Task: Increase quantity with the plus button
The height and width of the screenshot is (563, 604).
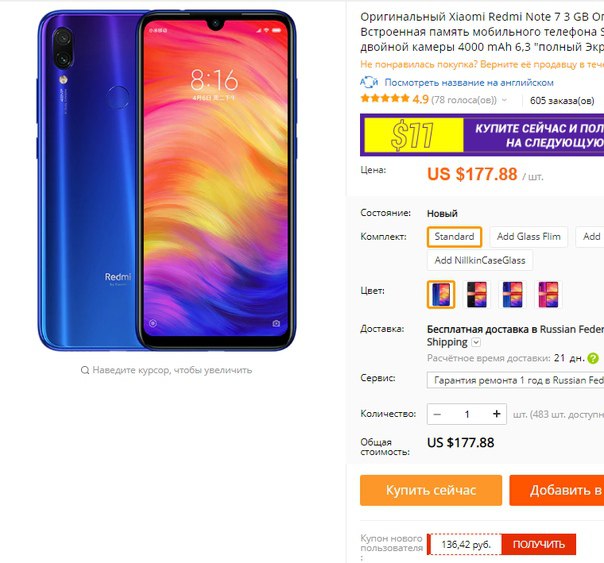Action: [496, 414]
